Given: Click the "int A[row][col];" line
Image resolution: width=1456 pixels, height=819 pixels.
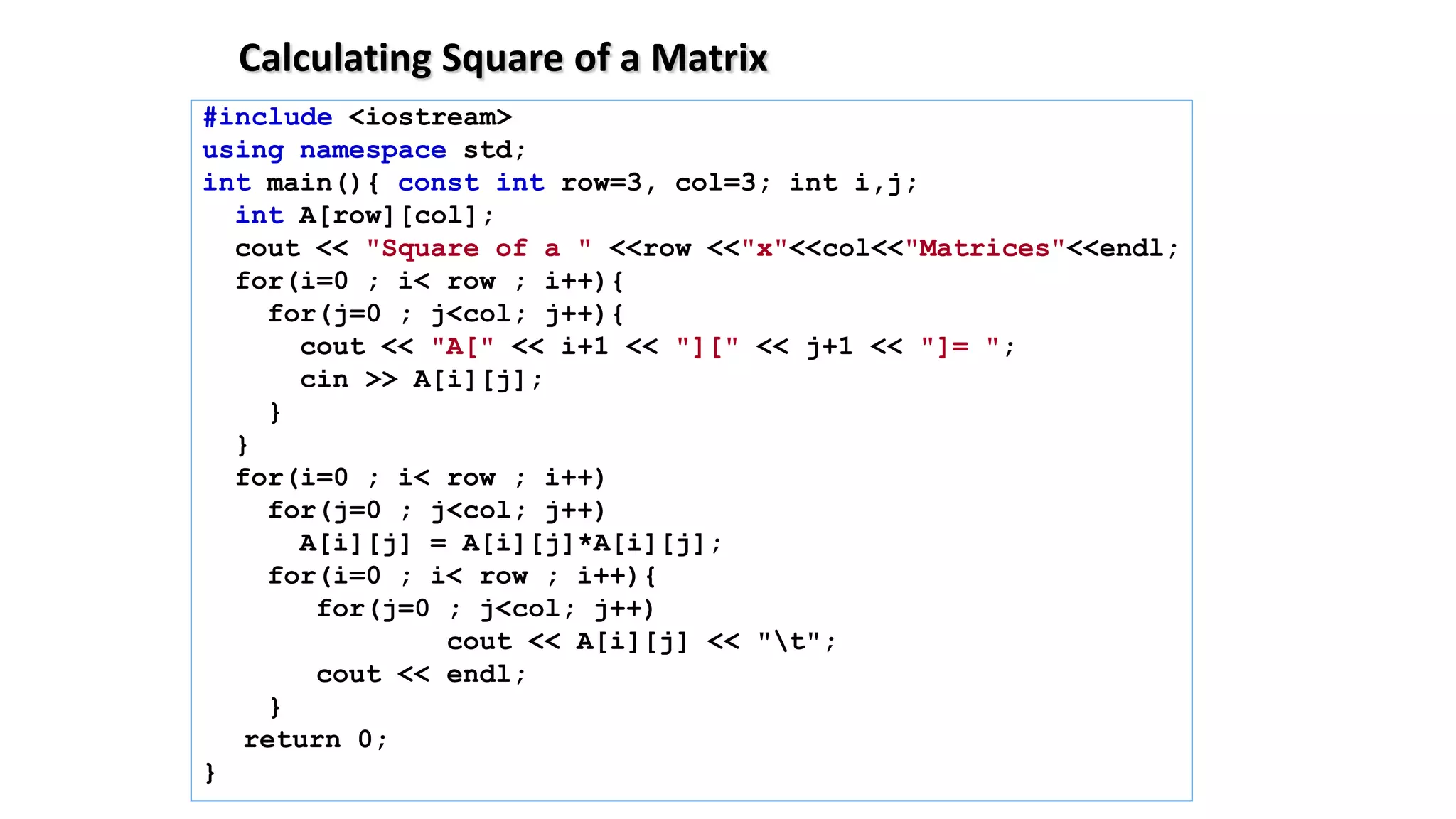Looking at the screenshot, I should coord(365,215).
